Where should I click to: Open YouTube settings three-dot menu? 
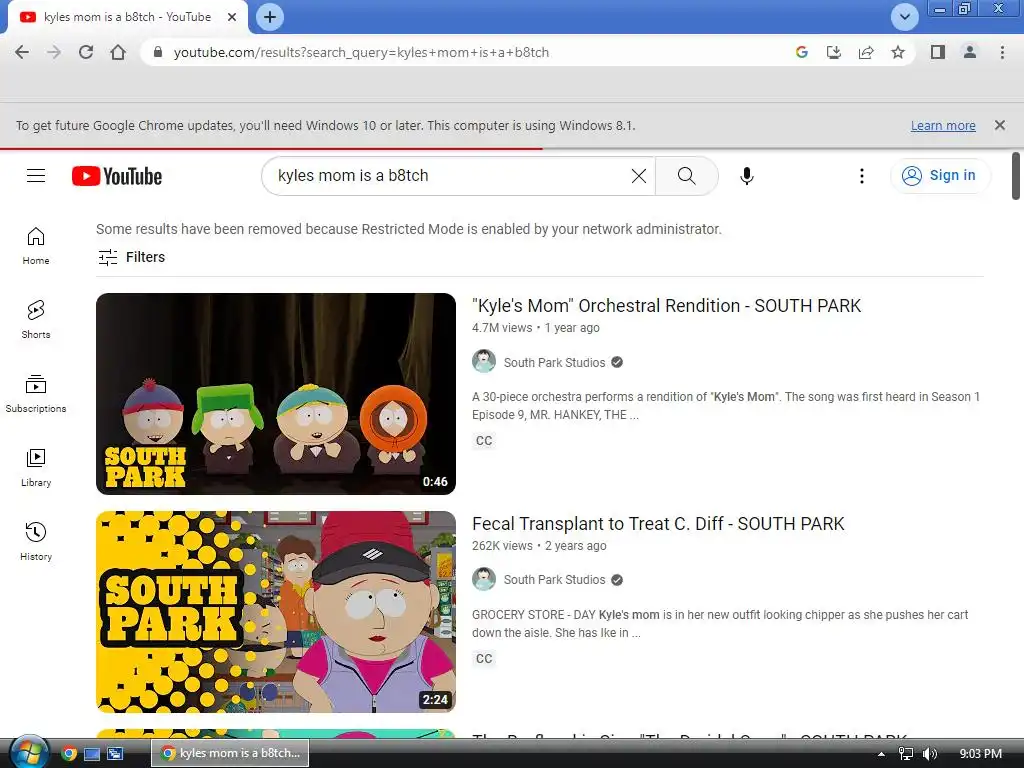(x=862, y=176)
